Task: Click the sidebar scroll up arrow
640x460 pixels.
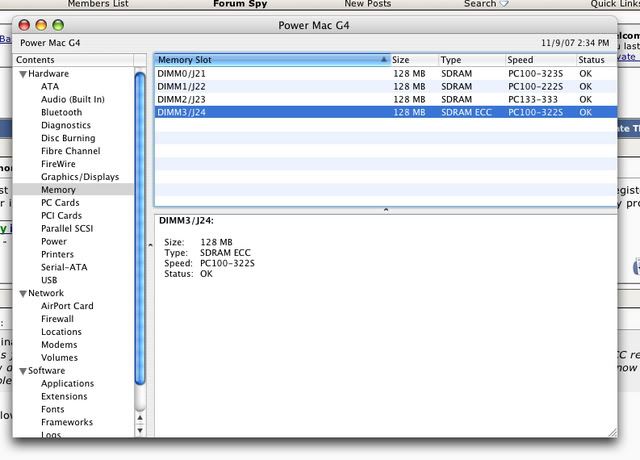Action: click(x=140, y=418)
